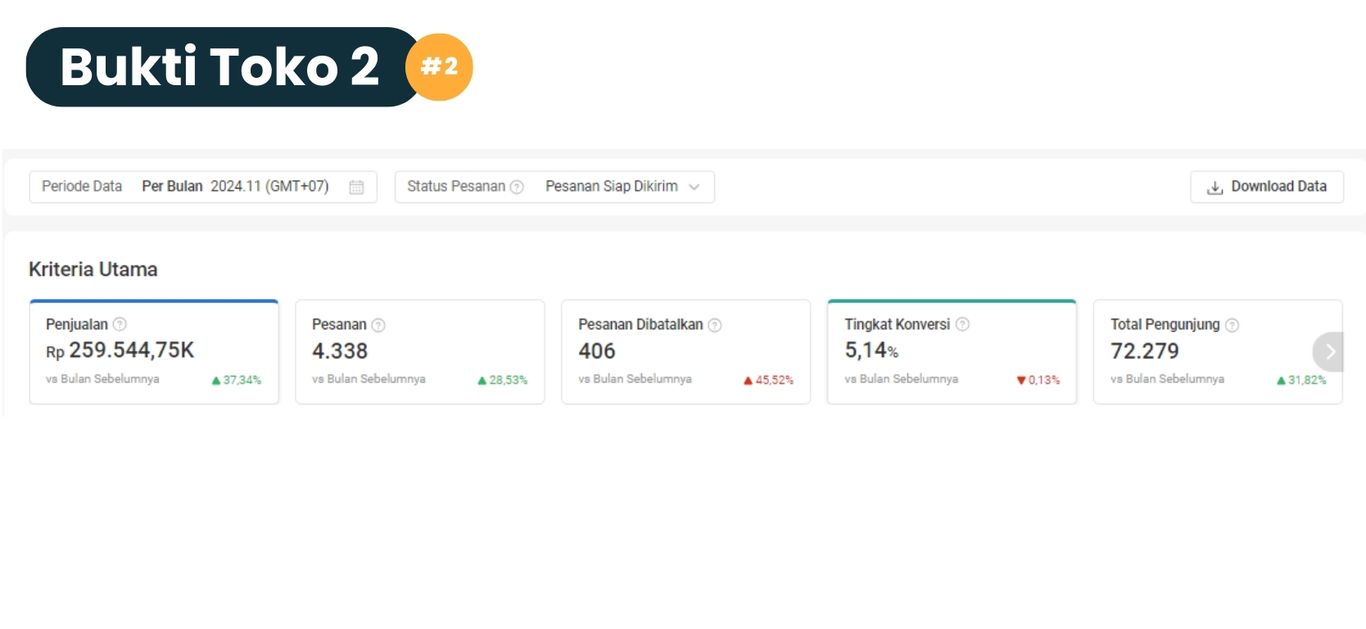
Task: Click the Download Data button
Action: [x=1267, y=187]
